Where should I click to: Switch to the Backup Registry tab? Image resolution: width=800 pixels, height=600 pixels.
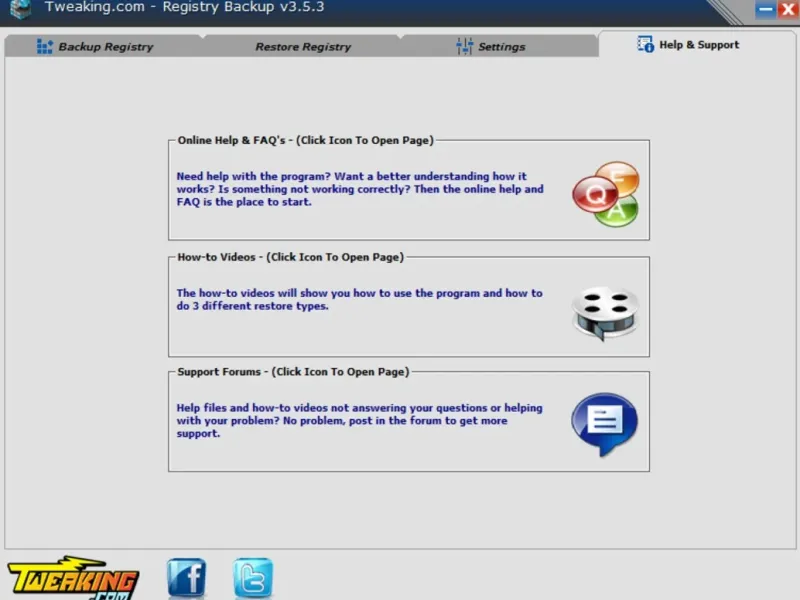coord(104,46)
